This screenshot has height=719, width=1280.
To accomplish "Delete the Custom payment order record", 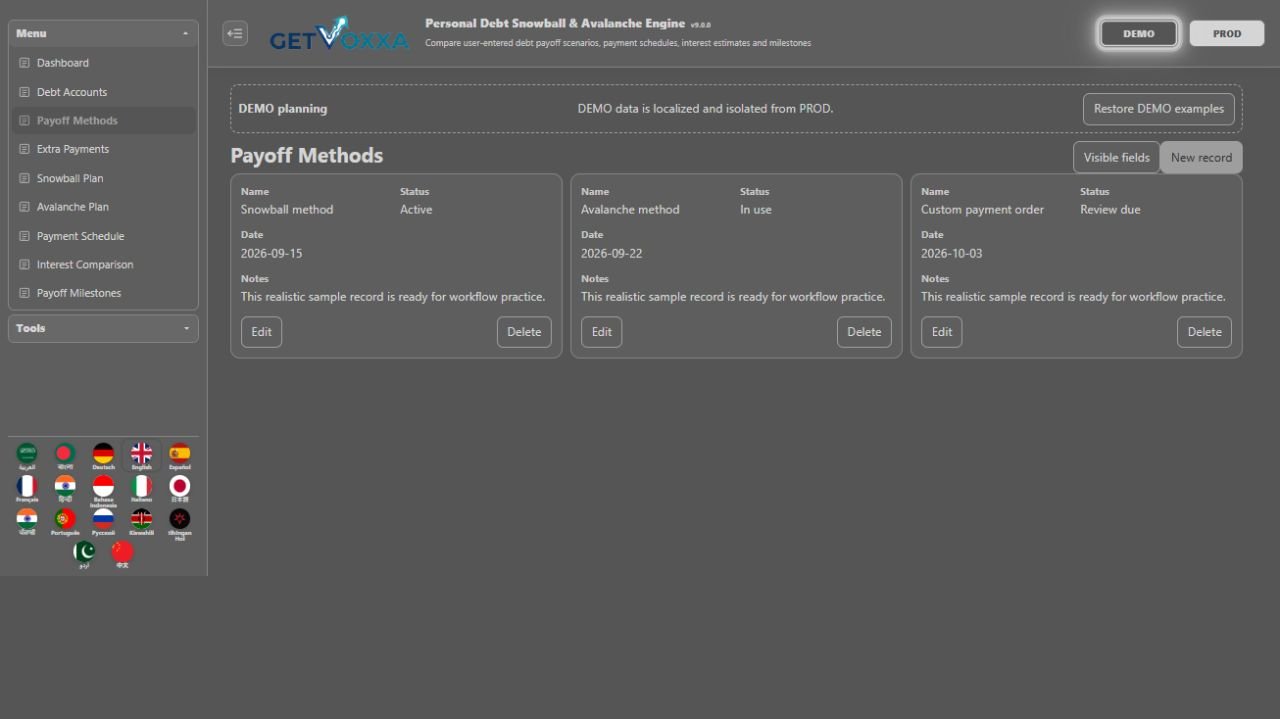I will pyautogui.click(x=1204, y=332).
